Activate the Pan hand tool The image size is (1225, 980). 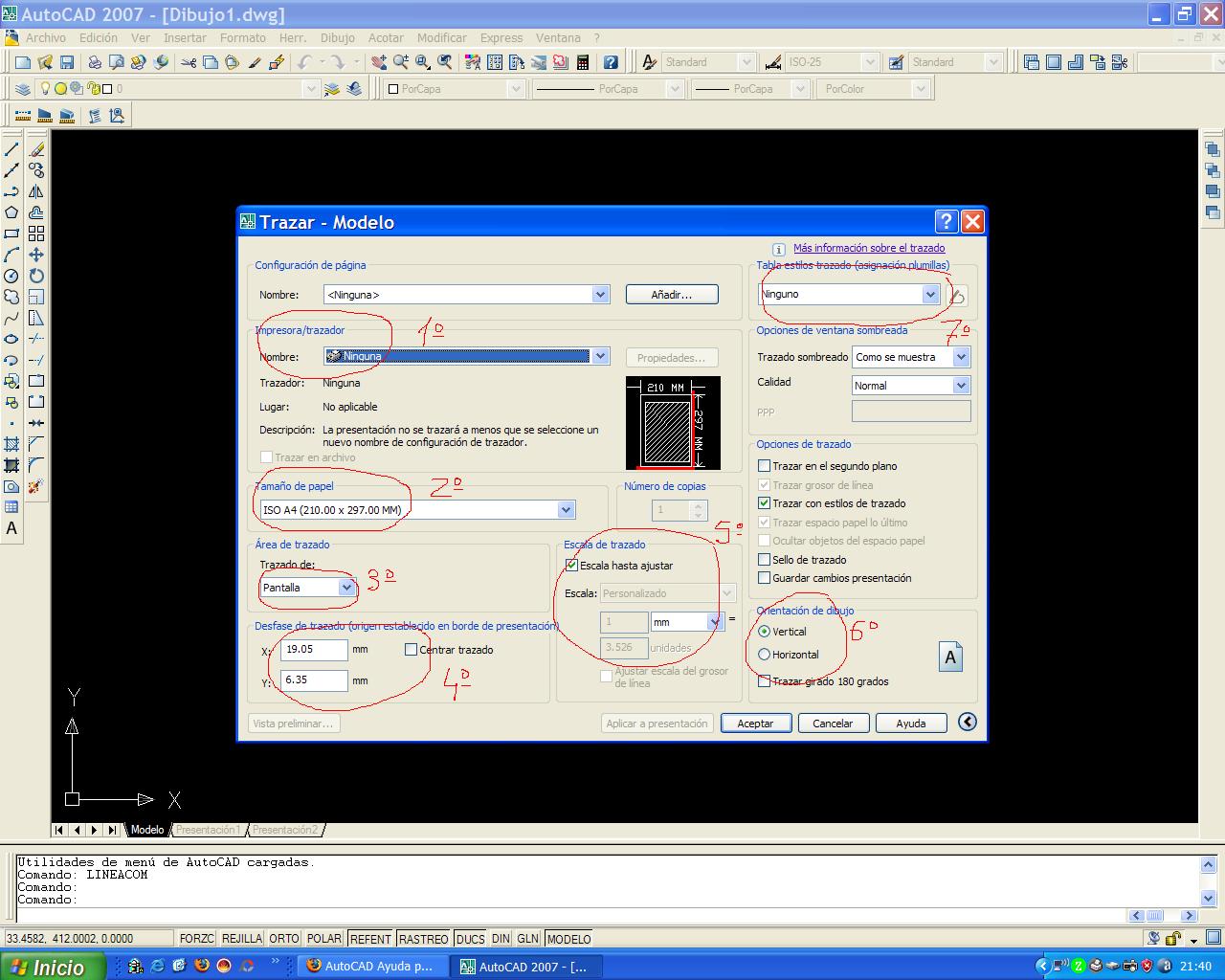point(379,62)
